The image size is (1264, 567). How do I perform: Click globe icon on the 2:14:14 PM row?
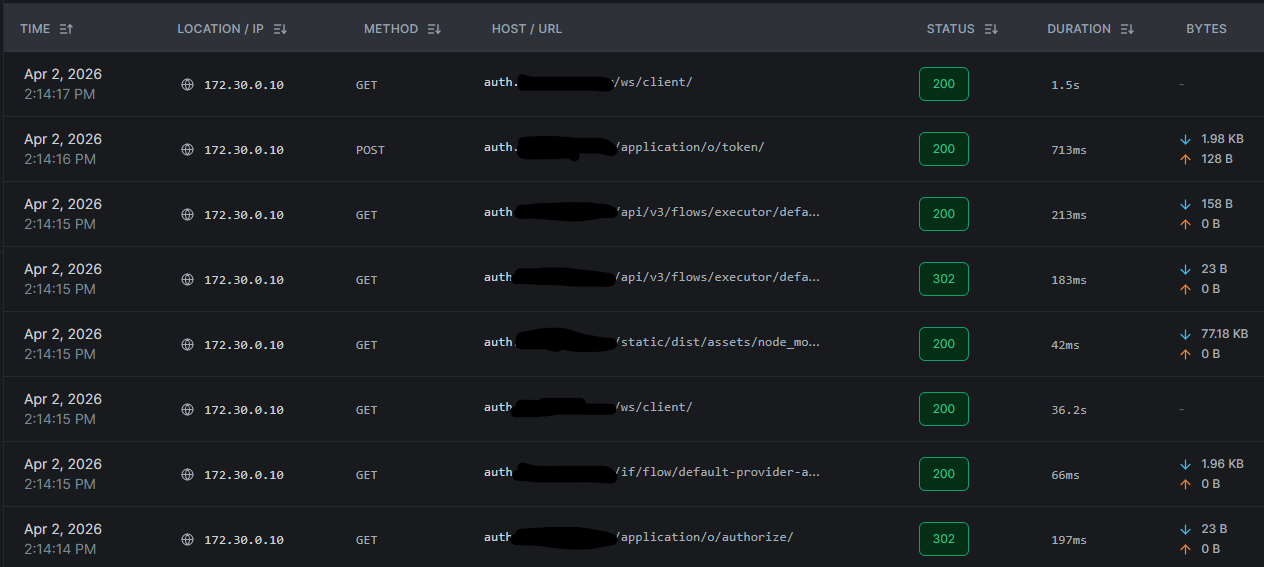[x=187, y=540]
